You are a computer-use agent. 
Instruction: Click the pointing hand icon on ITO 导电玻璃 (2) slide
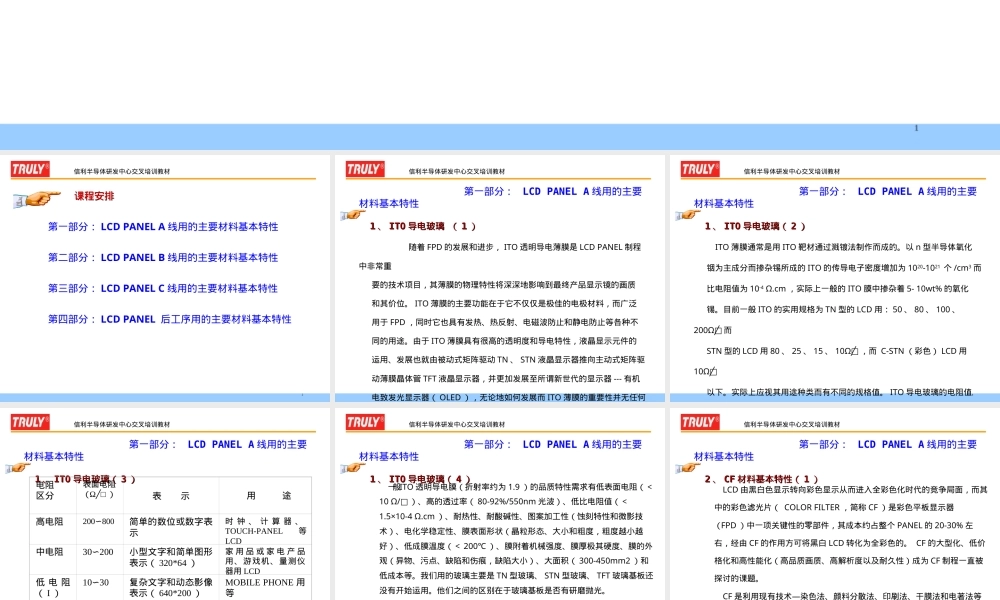688,215
